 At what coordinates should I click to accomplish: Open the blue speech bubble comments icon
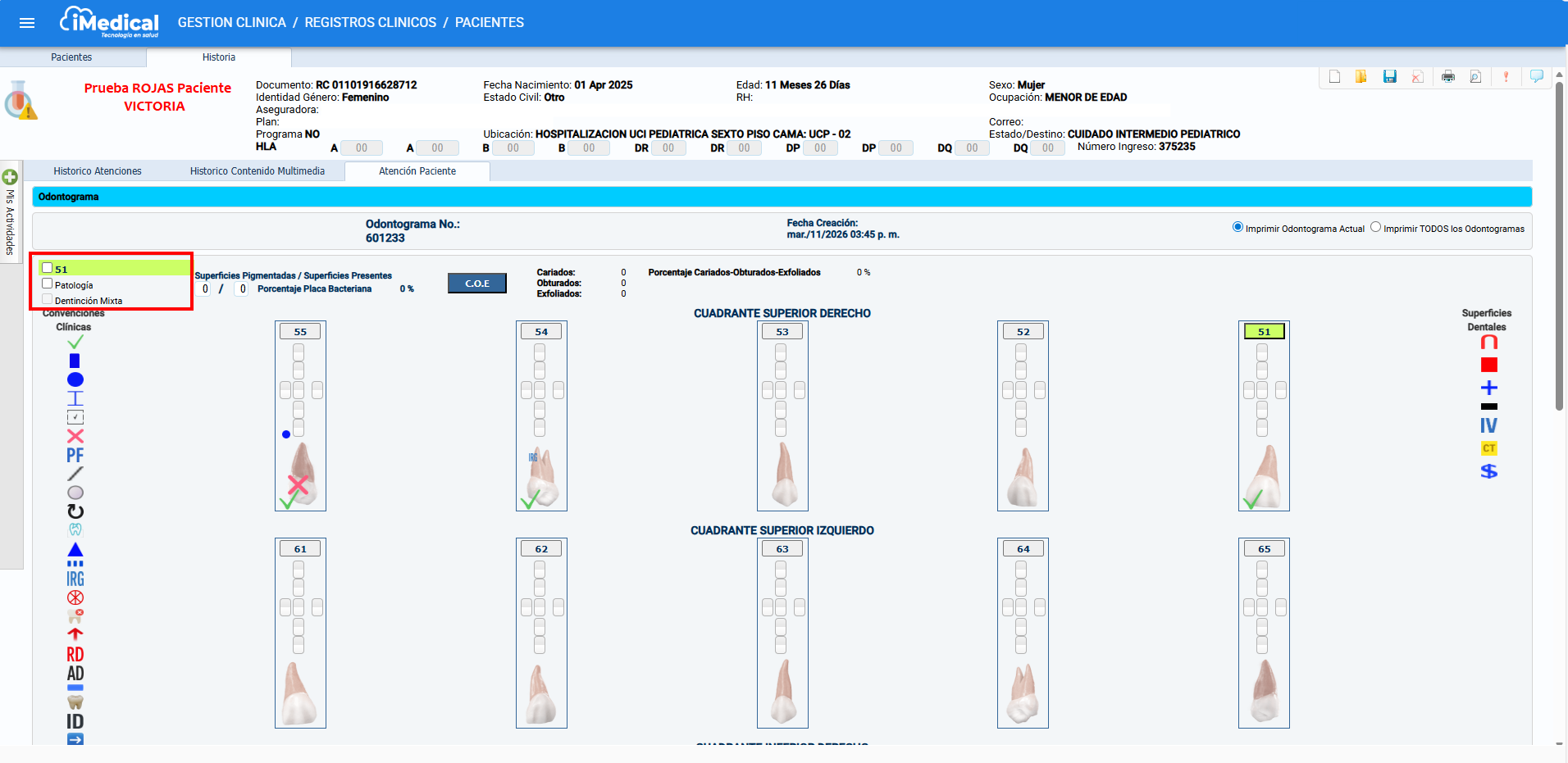pos(1536,76)
